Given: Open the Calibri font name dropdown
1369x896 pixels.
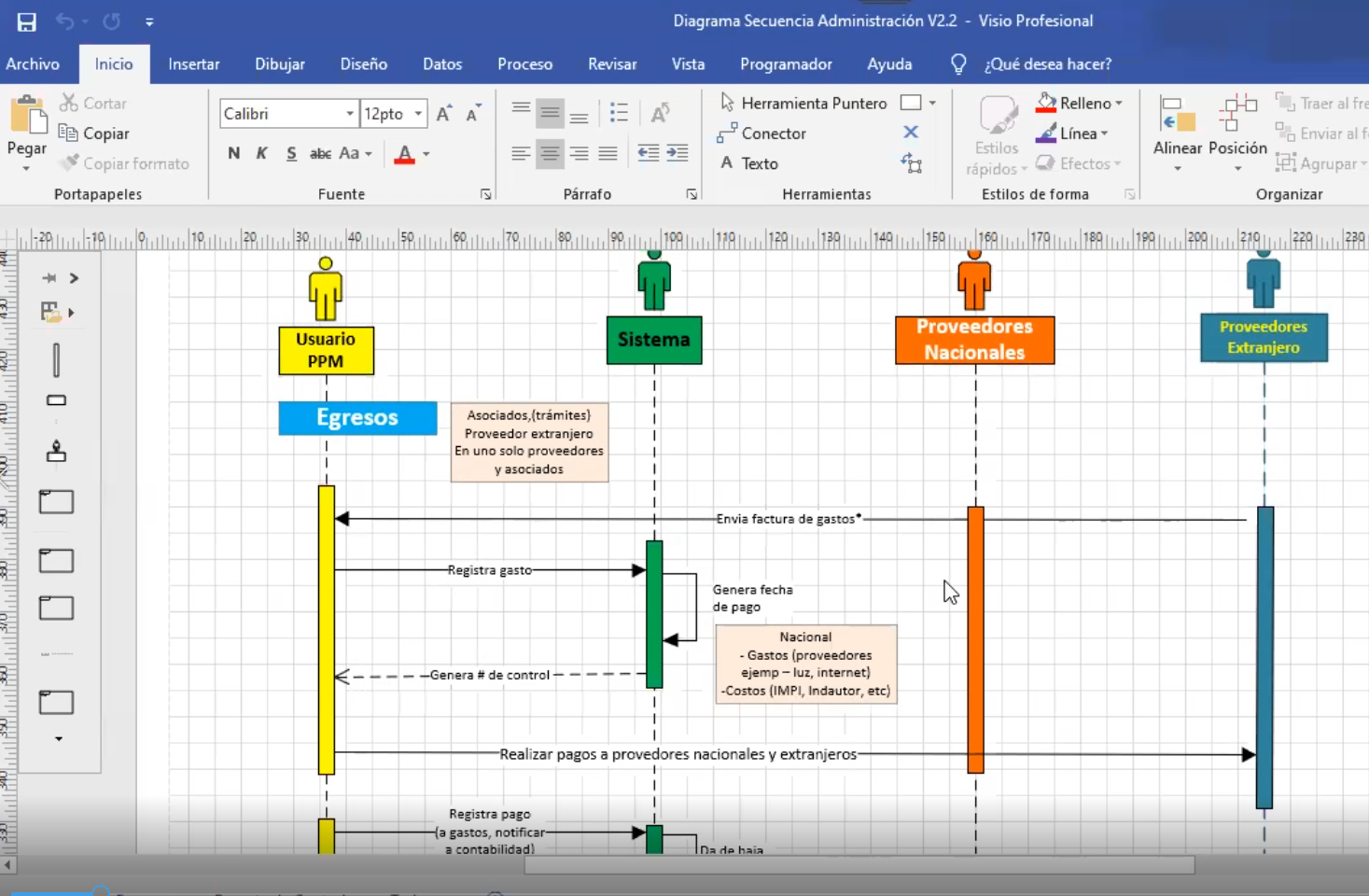Looking at the screenshot, I should coord(350,114).
